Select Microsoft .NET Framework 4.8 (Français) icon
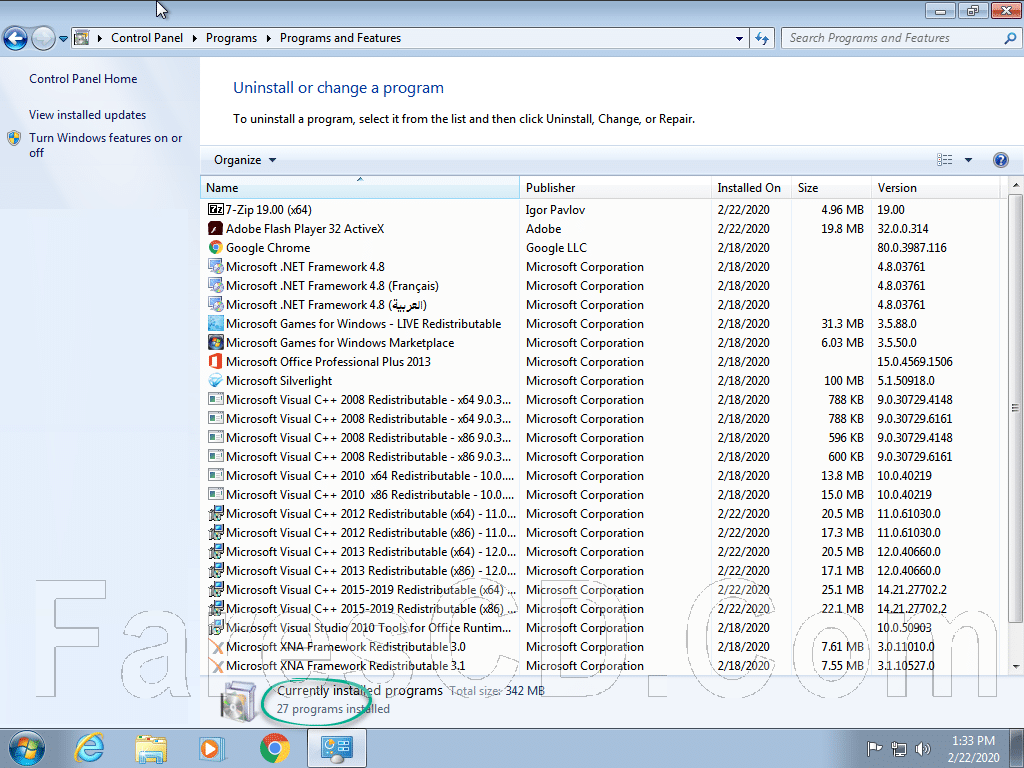Viewport: 1024px width, 768px height. (x=216, y=285)
